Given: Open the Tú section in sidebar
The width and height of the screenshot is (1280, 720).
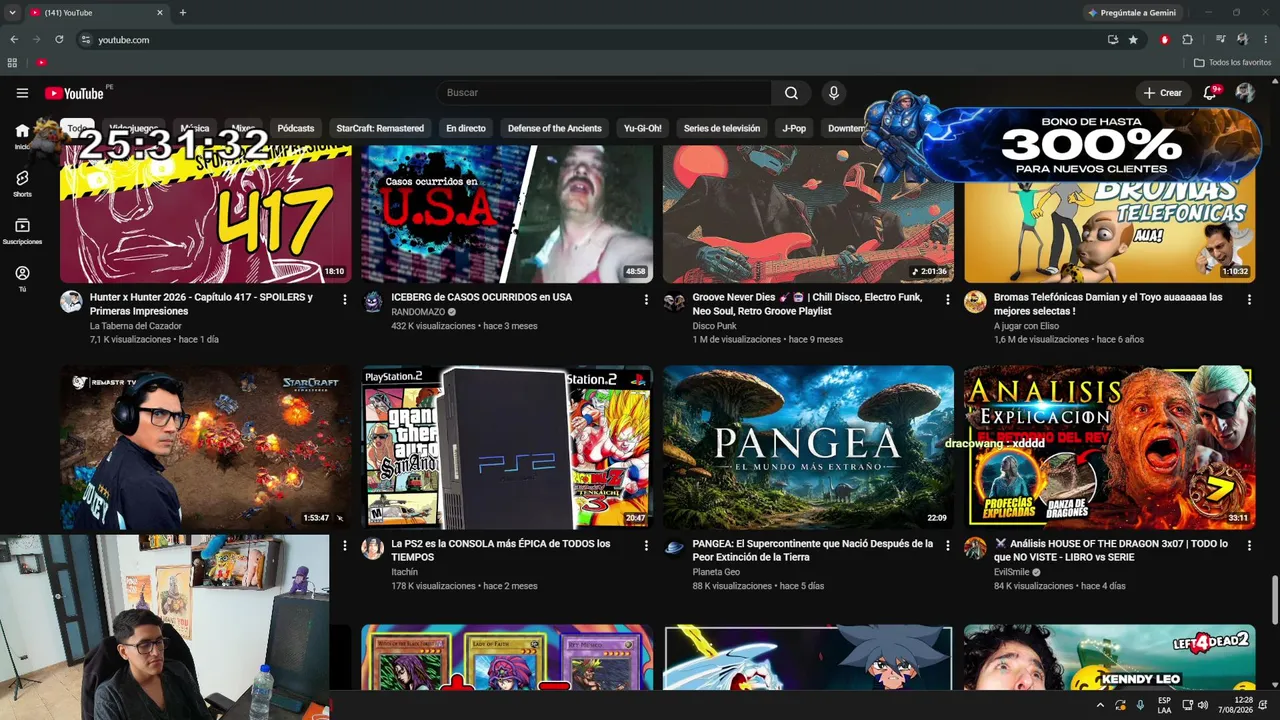Looking at the screenshot, I should pyautogui.click(x=22, y=279).
